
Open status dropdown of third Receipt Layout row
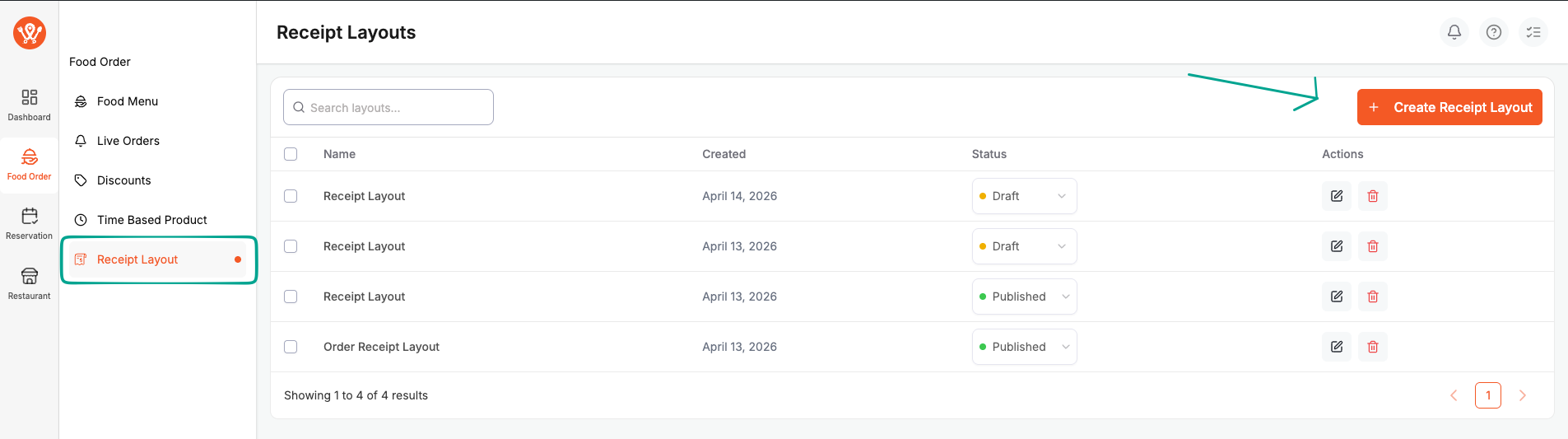click(1024, 297)
